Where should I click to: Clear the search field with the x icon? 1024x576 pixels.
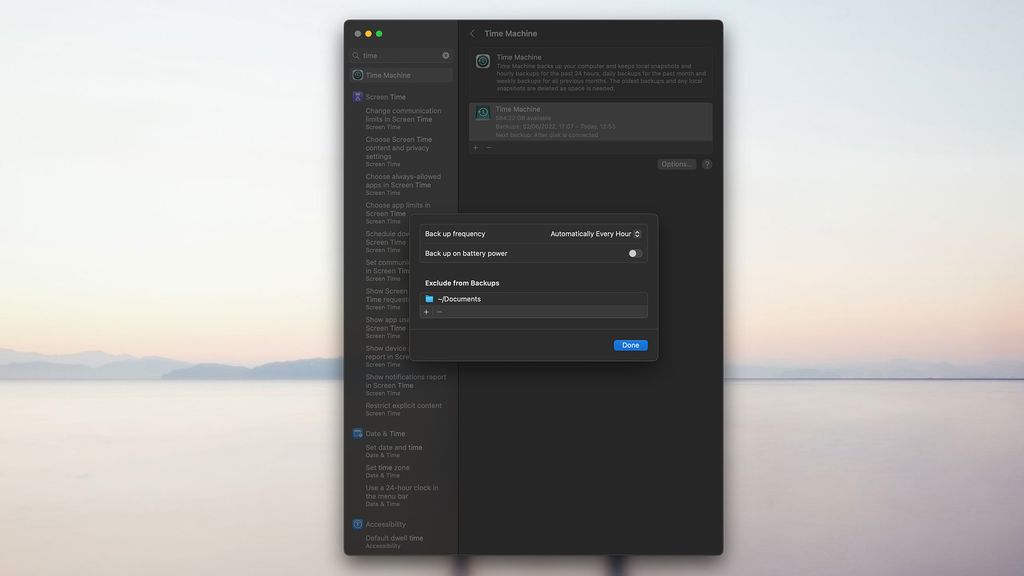tap(446, 56)
